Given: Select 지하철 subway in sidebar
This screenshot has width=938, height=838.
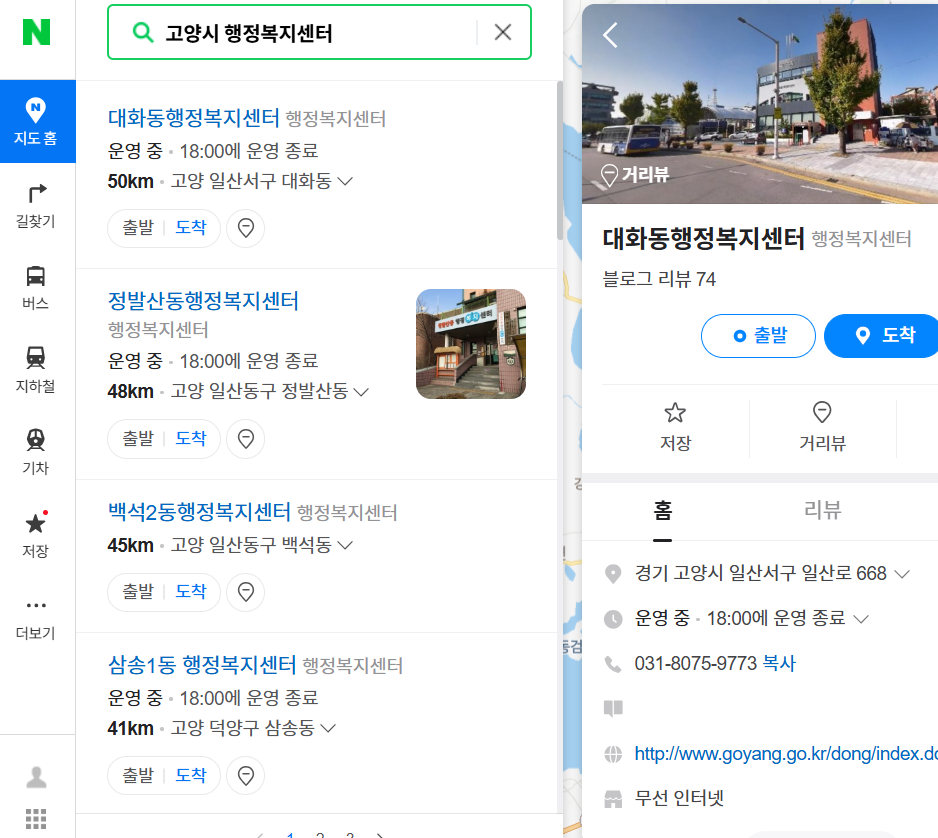Looking at the screenshot, I should [36, 370].
